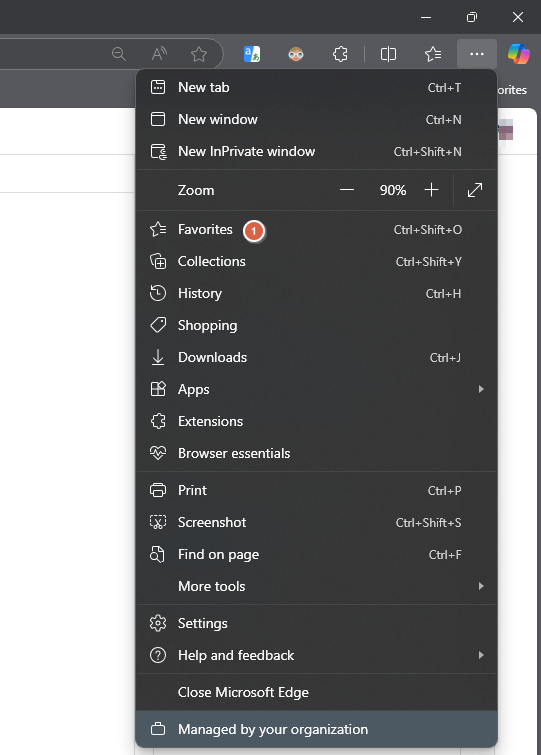Select Print from the menu
Image resolution: width=541 pixels, height=755 pixels.
tap(317, 490)
